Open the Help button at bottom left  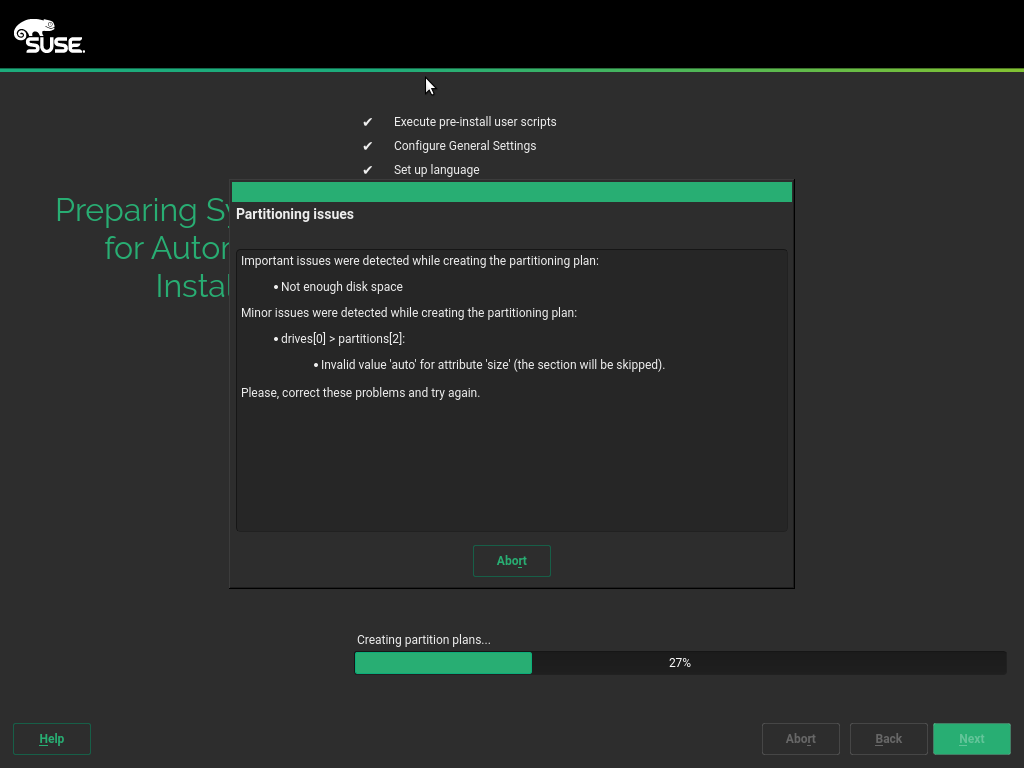(52, 739)
